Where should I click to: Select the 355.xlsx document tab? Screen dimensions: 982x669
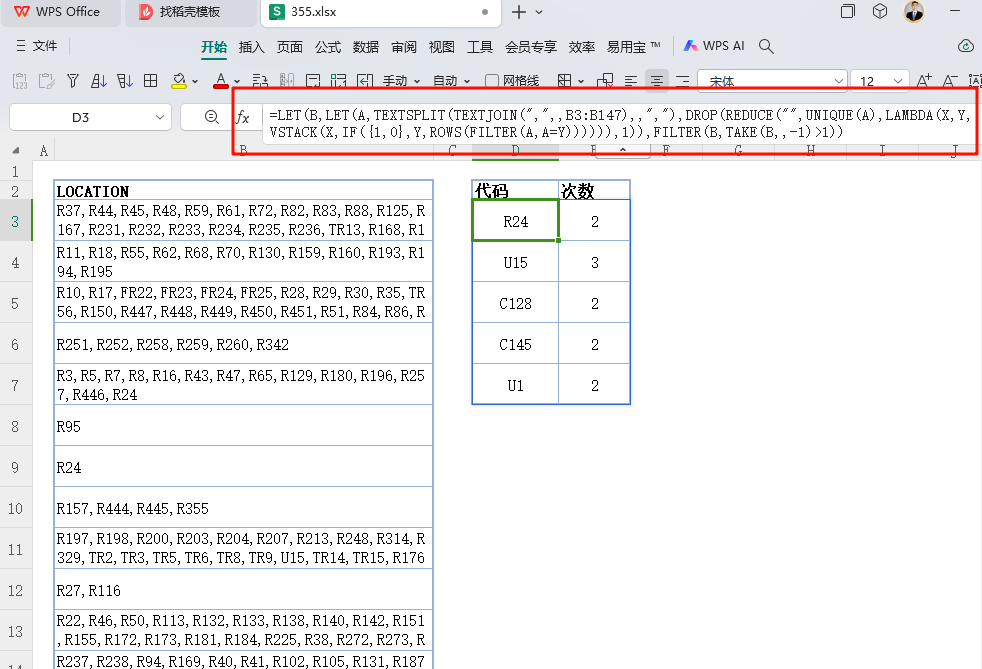tap(380, 12)
